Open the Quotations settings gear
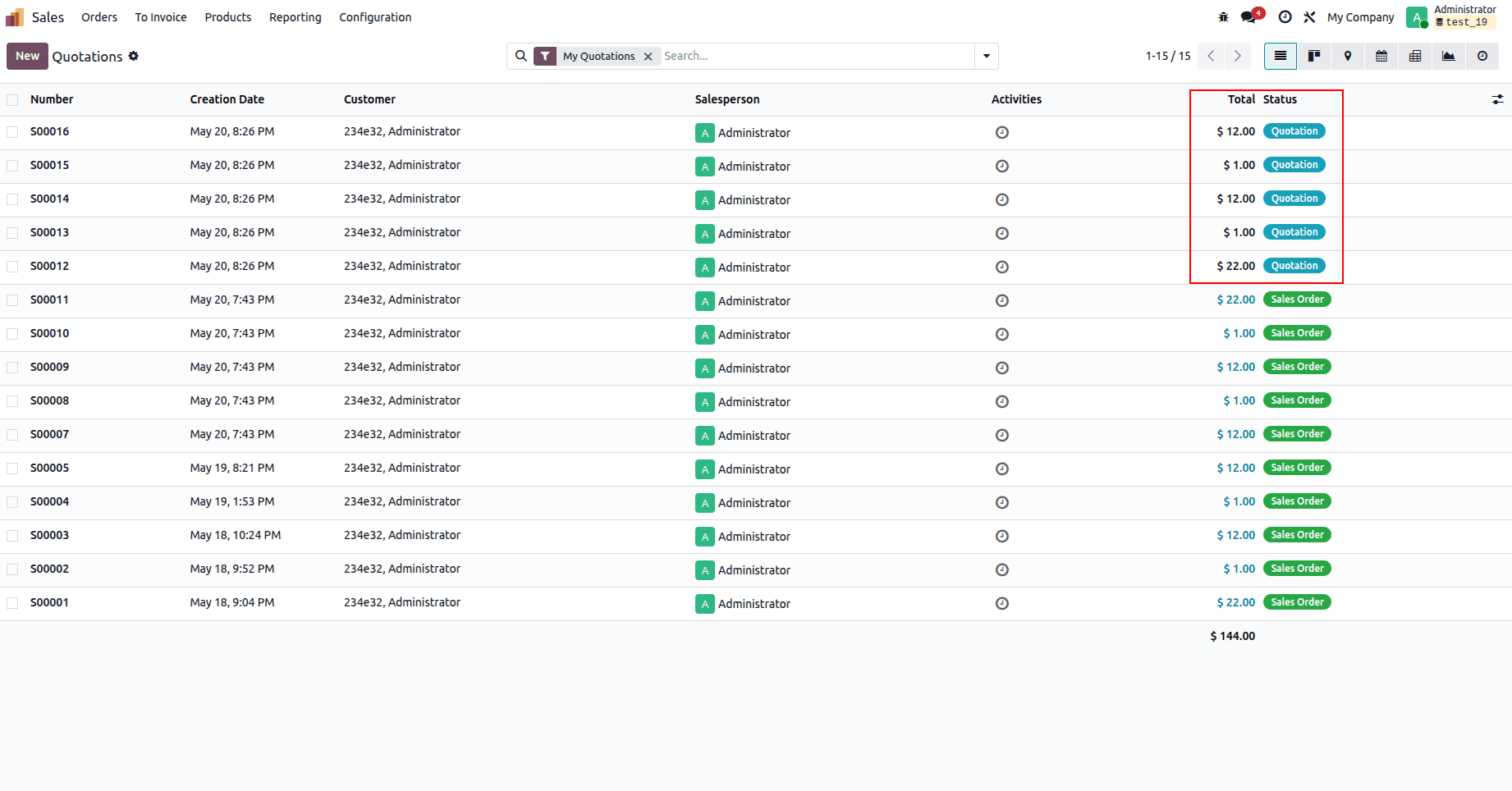 pyautogui.click(x=134, y=56)
